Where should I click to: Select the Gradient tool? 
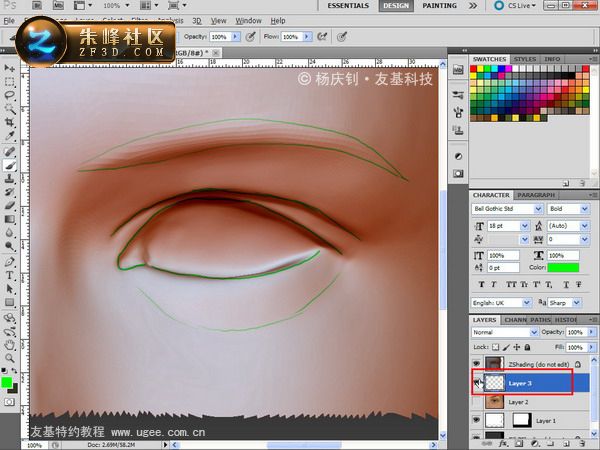pyautogui.click(x=9, y=219)
